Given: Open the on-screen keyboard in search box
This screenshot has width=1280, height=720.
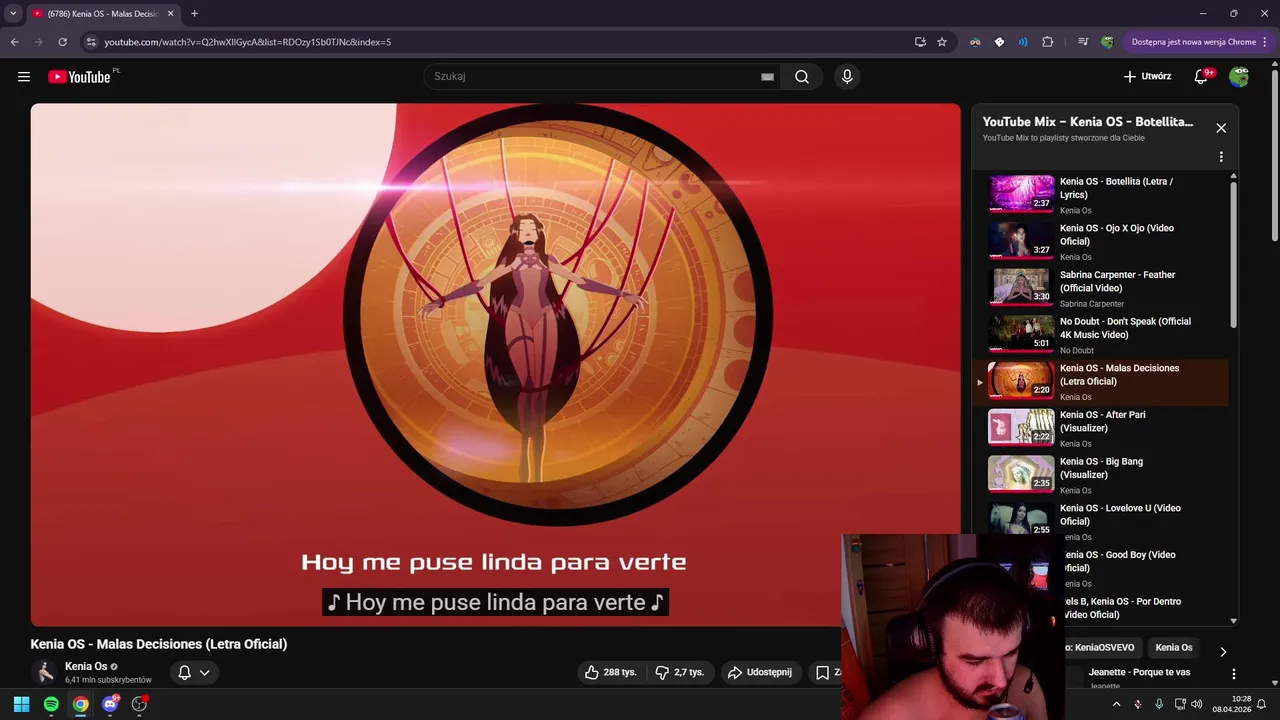Looking at the screenshot, I should 767,77.
